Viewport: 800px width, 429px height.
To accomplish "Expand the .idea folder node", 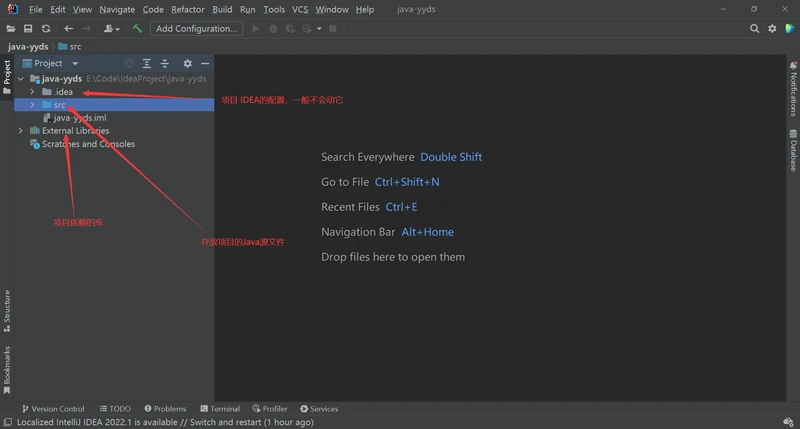I will [32, 92].
